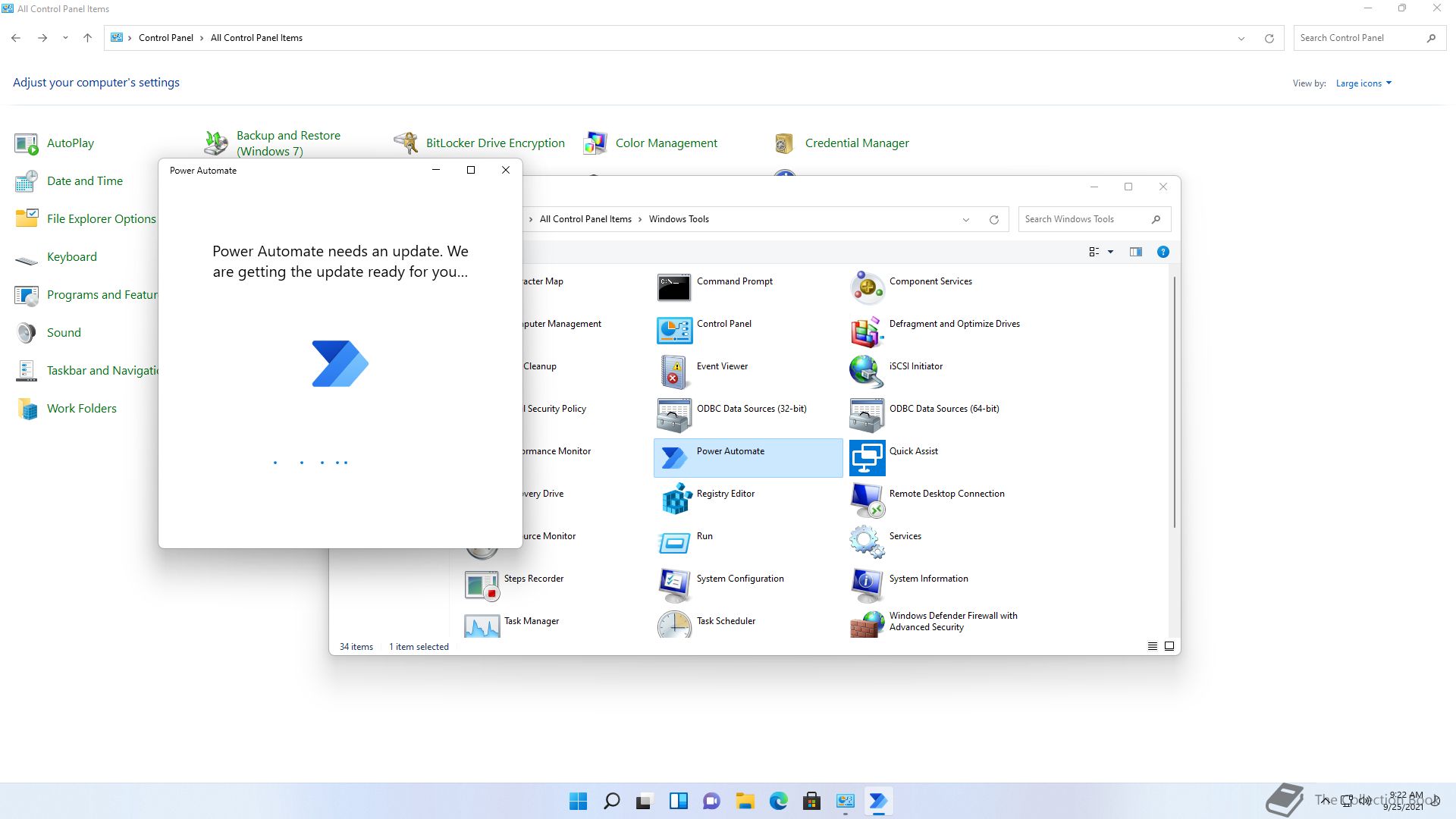The image size is (1456, 819).
Task: Open Control Panel icon in Windows Tools
Action: coord(674,330)
